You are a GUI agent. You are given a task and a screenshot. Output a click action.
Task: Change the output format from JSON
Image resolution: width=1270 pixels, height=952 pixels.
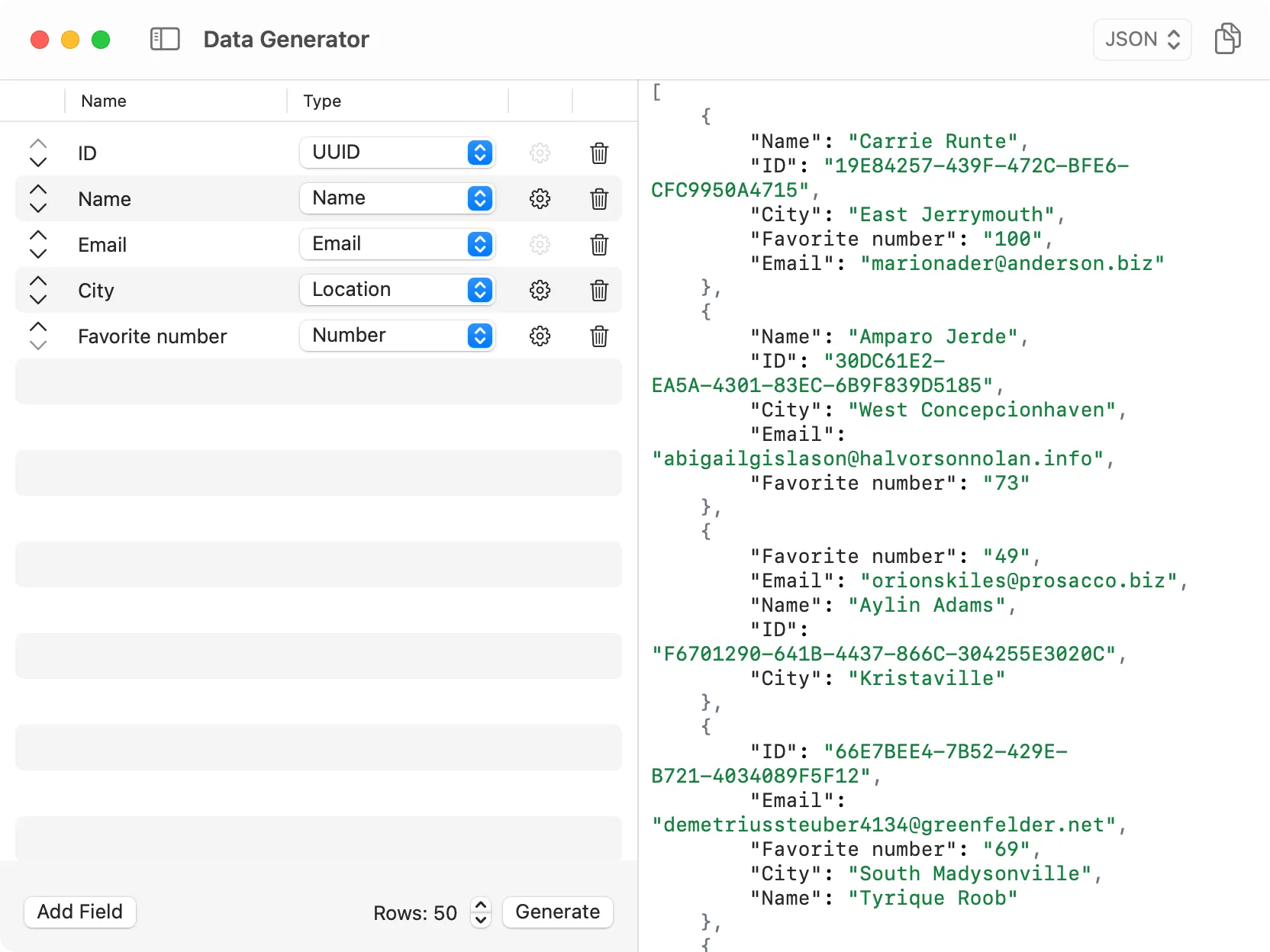click(x=1141, y=39)
